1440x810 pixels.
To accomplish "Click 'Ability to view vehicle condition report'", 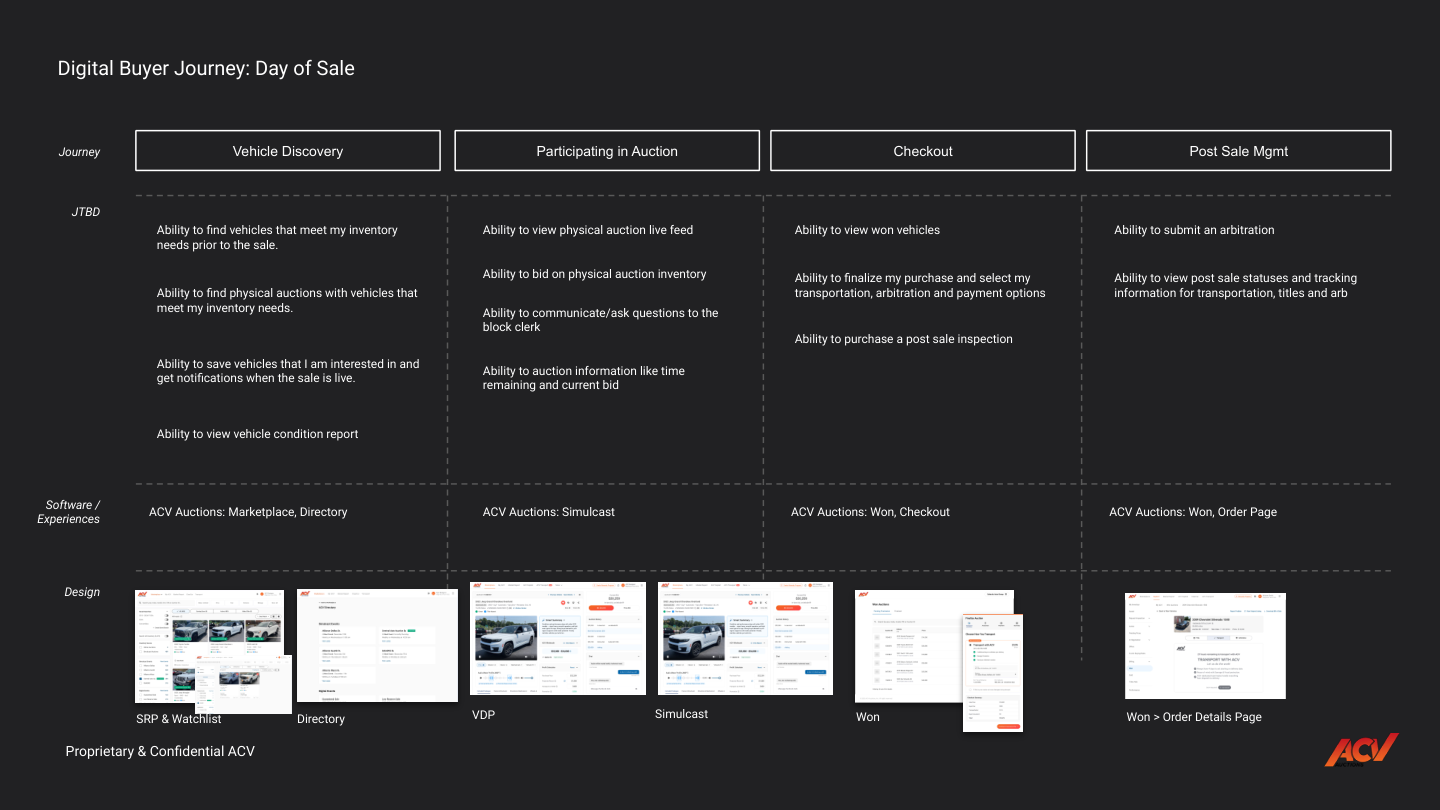I will (x=257, y=434).
